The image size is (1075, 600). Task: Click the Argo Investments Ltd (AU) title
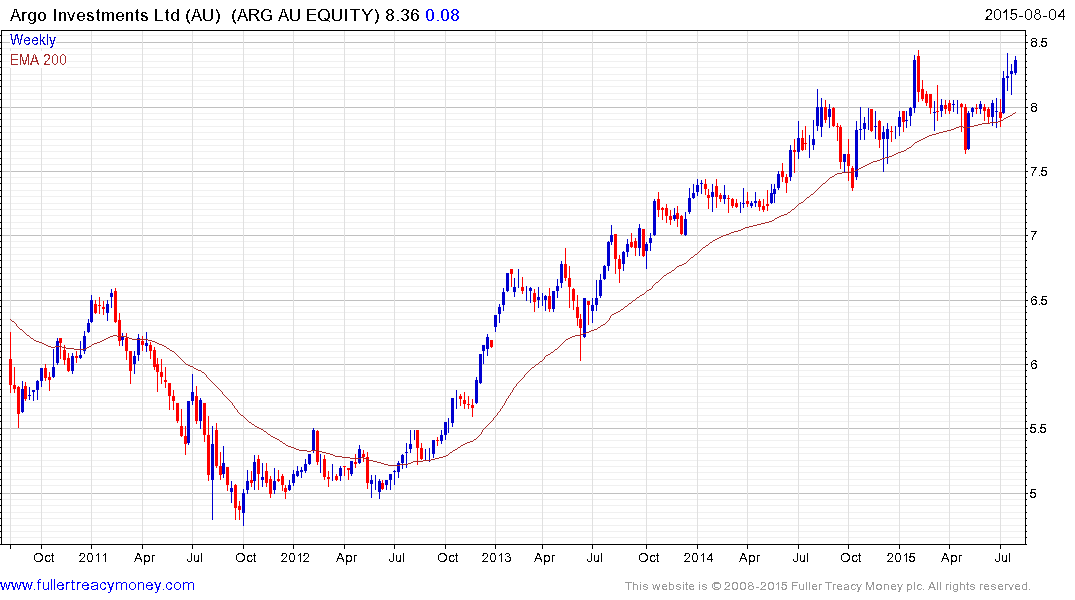tap(113, 16)
